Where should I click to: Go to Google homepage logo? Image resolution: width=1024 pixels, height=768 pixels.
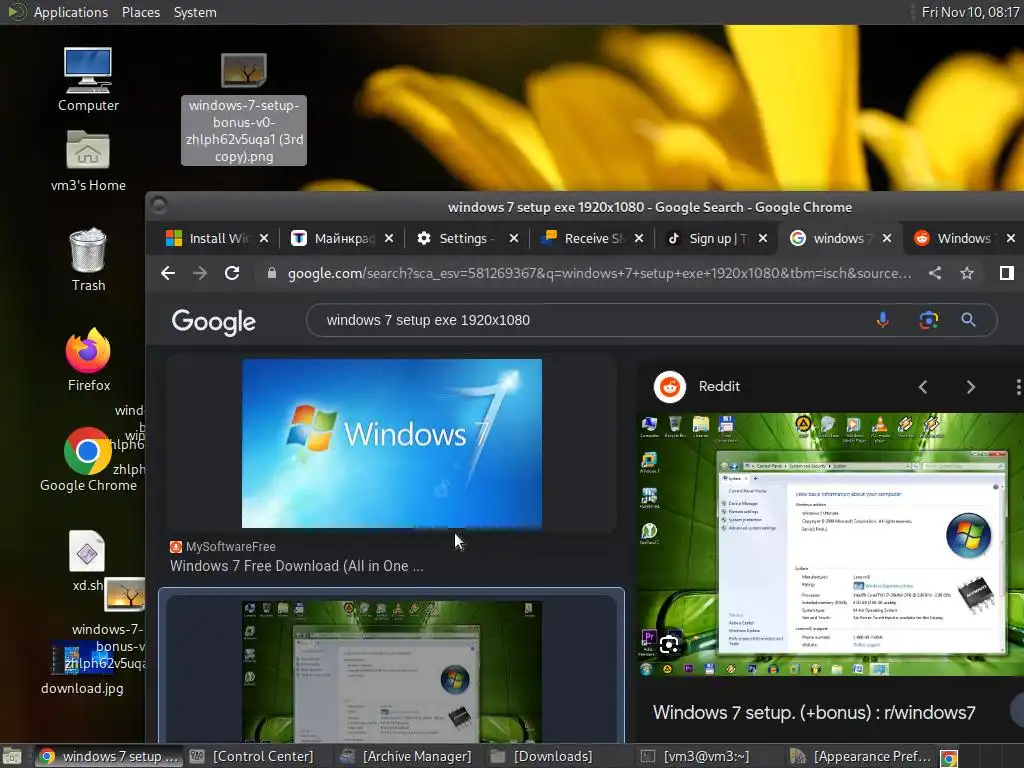214,321
